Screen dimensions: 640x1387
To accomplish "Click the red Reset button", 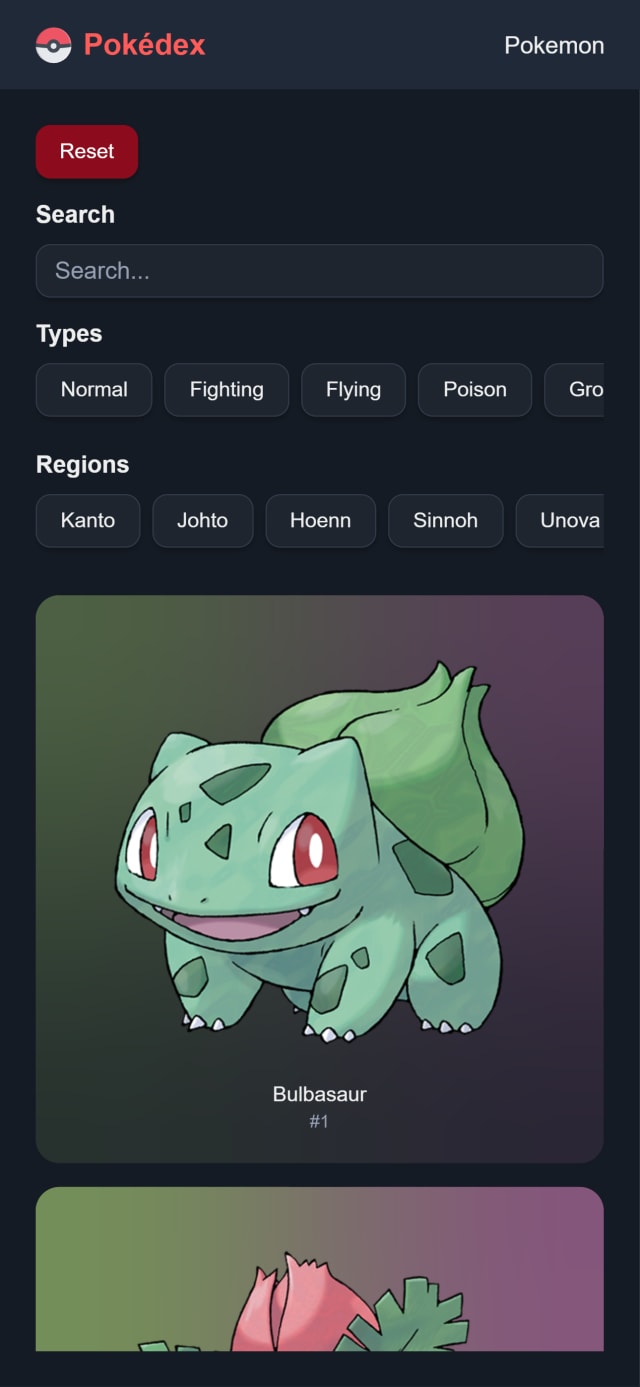I will tap(87, 151).
